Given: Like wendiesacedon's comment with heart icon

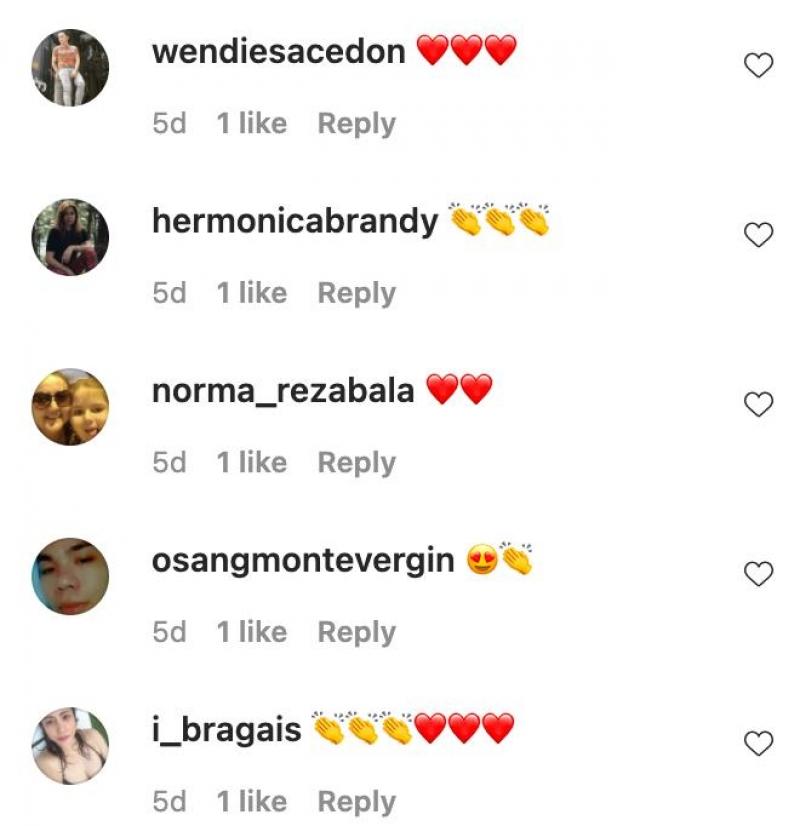Looking at the screenshot, I should click(x=758, y=65).
